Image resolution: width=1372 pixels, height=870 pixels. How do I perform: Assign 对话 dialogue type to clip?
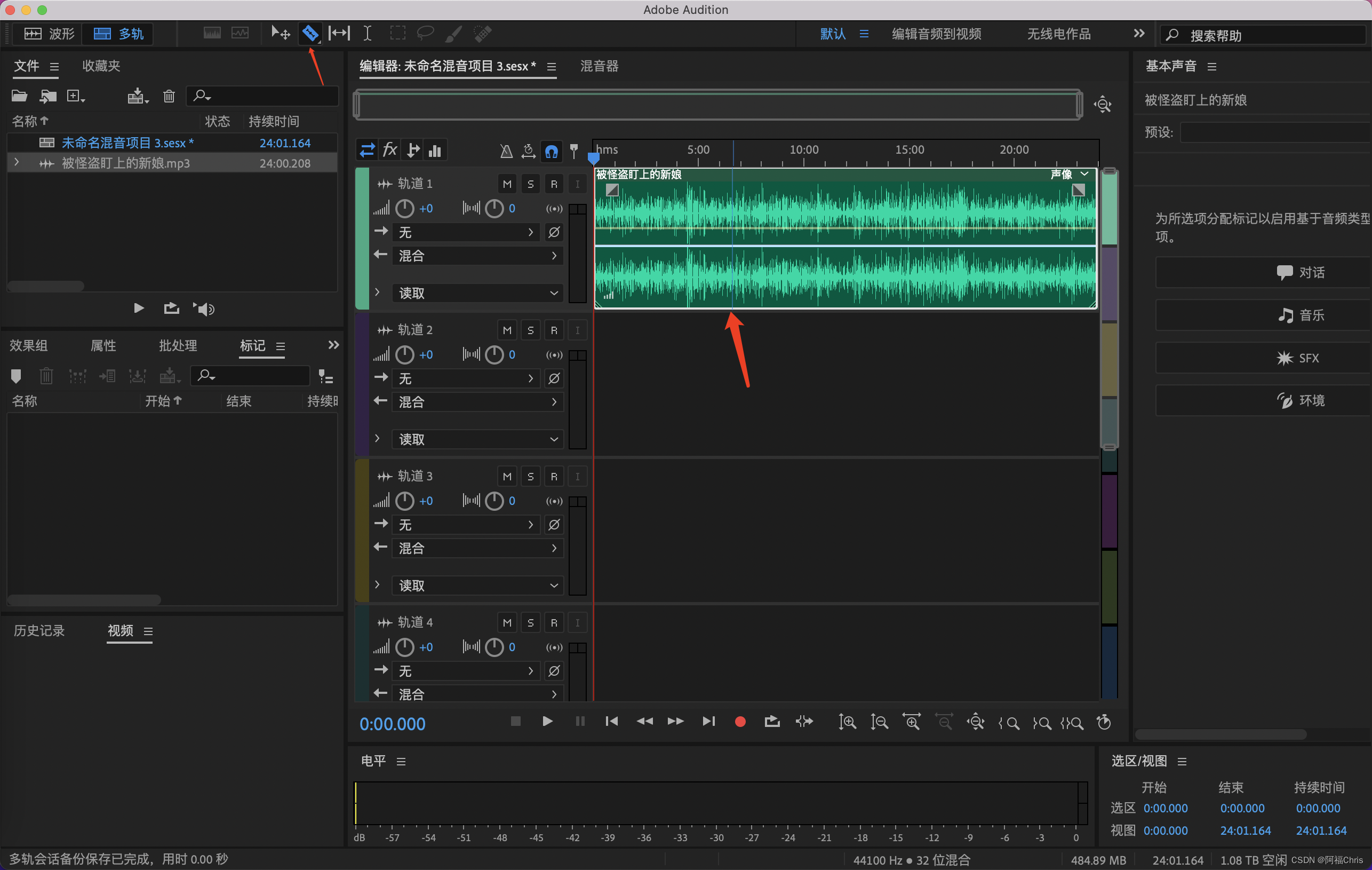(1263, 273)
